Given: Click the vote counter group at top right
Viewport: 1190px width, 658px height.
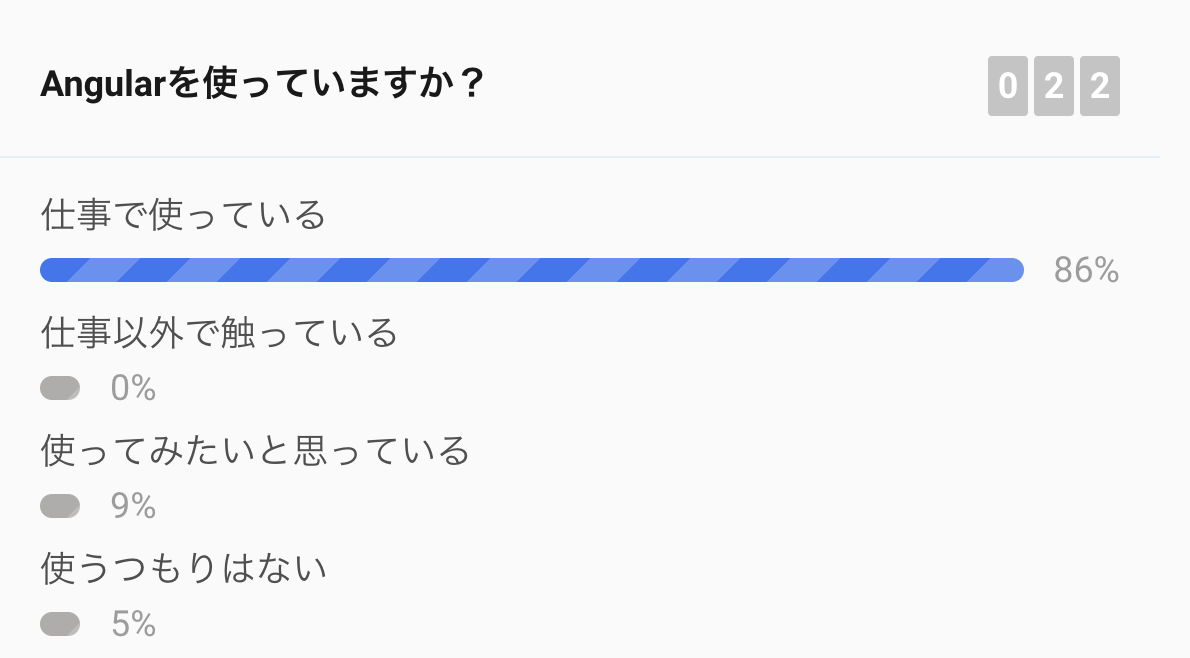Looking at the screenshot, I should click(x=1053, y=87).
